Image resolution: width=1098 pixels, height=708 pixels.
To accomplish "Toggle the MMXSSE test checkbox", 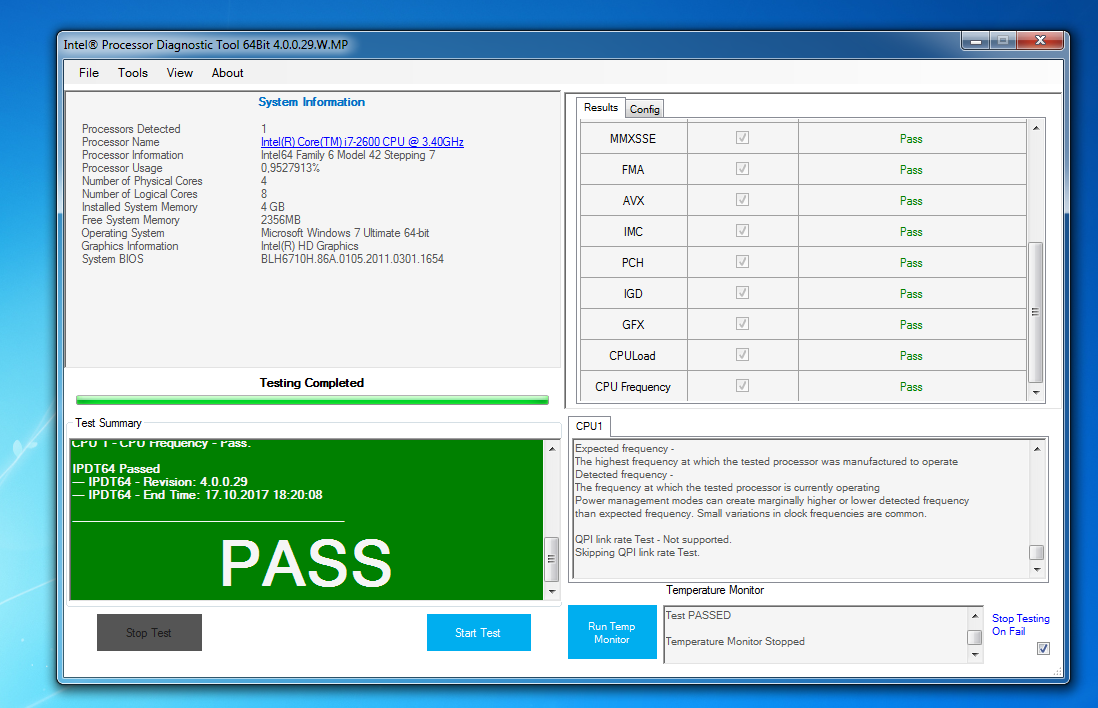I will click(x=742, y=138).
